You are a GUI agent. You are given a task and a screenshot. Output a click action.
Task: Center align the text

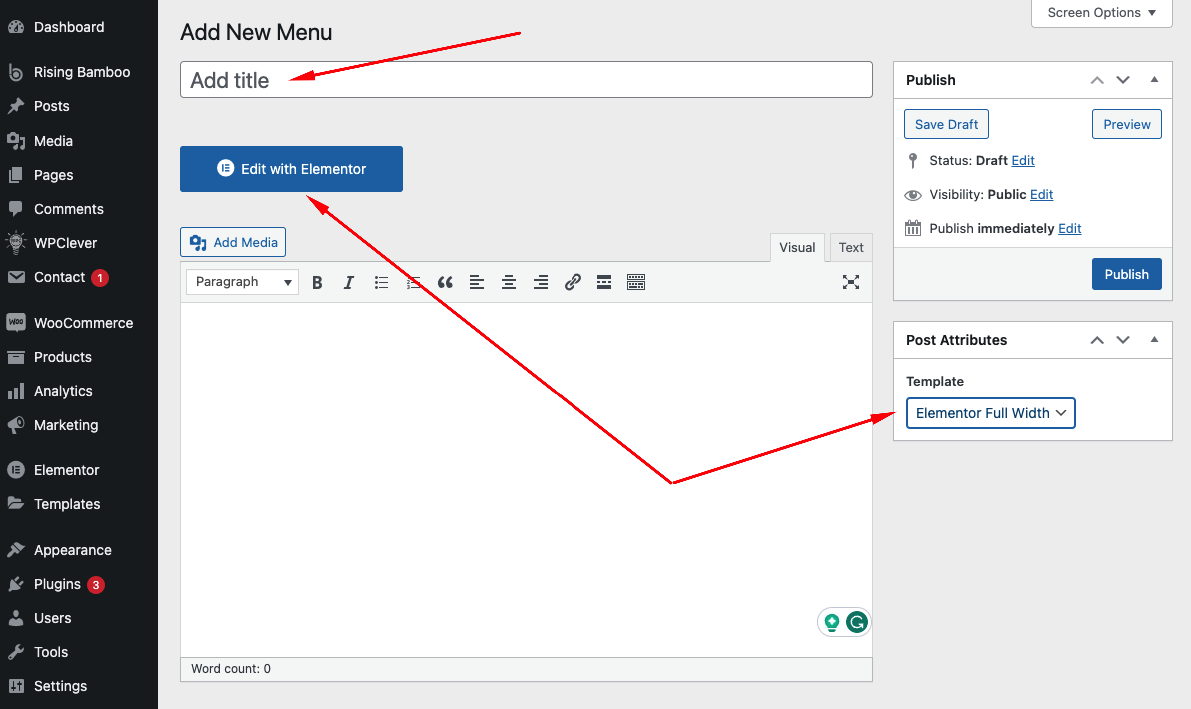click(x=509, y=282)
